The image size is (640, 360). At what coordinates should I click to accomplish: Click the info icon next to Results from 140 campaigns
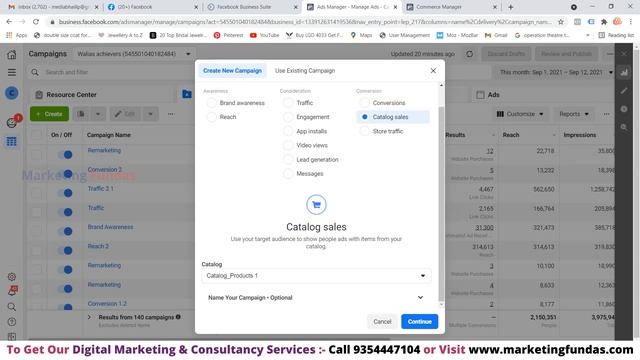178,317
